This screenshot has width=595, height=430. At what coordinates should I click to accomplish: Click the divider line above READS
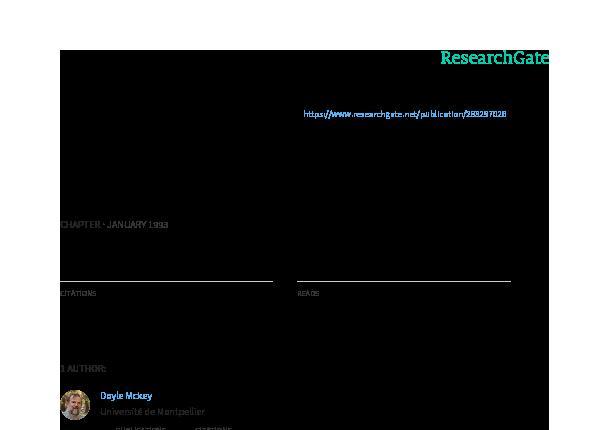click(404, 281)
